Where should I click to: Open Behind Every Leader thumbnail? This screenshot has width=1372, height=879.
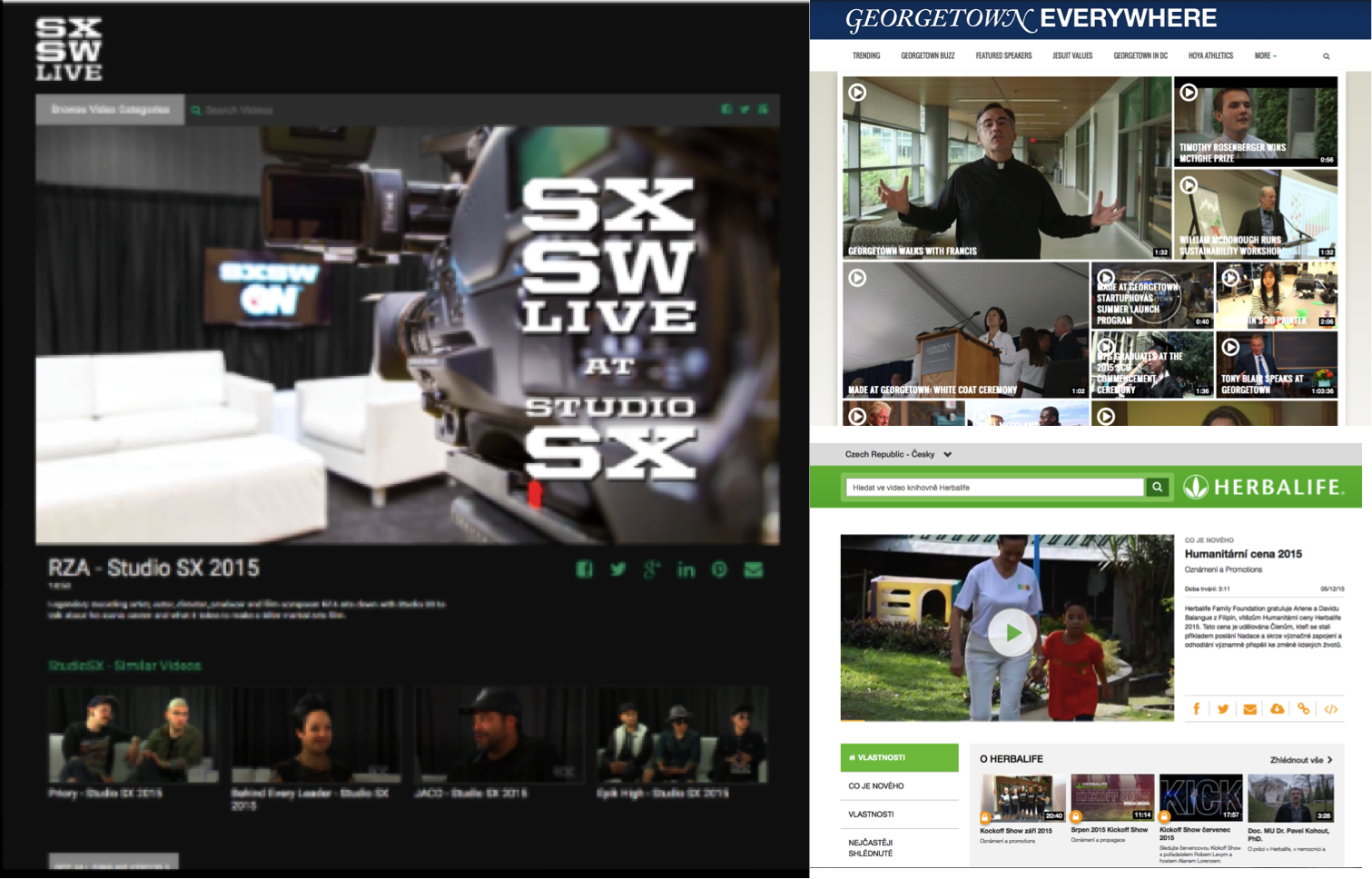316,735
